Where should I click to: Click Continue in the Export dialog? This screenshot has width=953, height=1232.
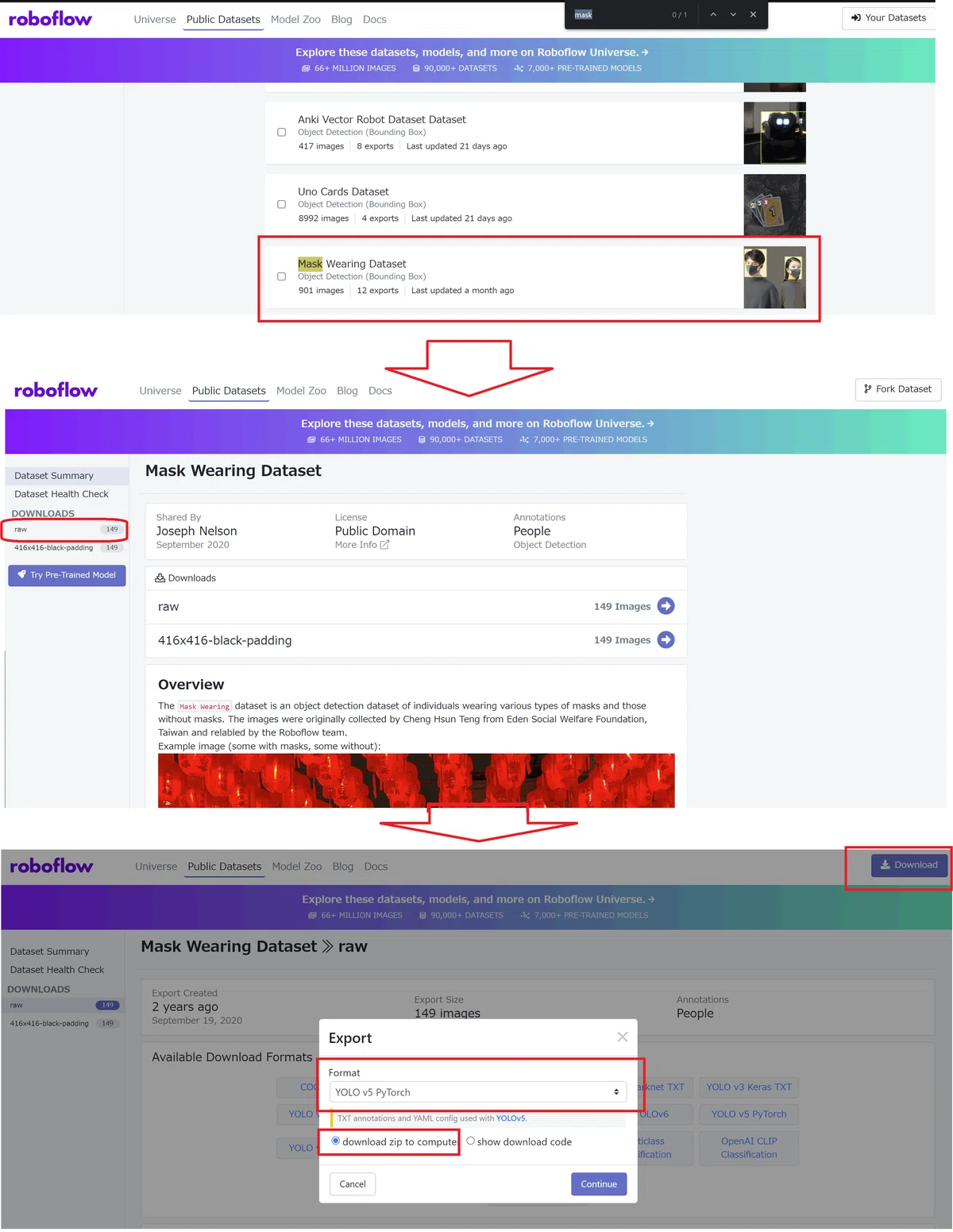(599, 1184)
